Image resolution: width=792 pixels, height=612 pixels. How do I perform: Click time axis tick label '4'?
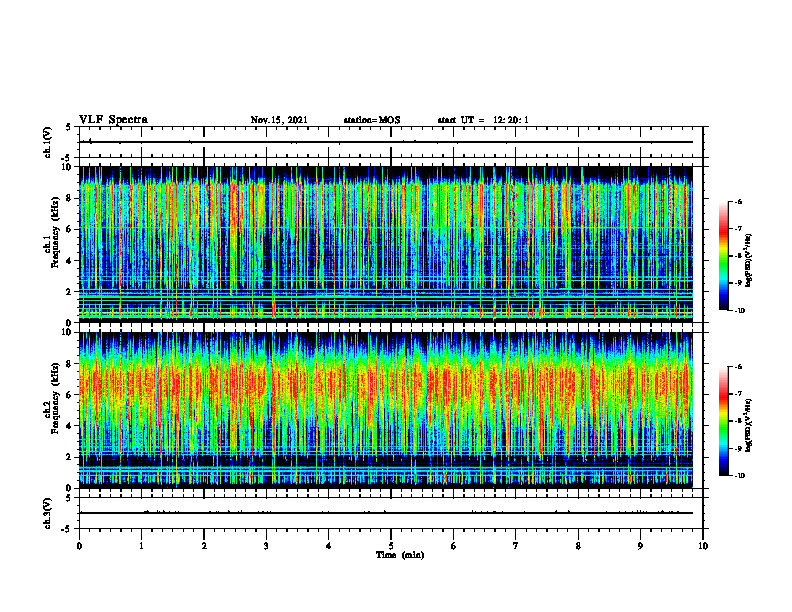tap(329, 546)
